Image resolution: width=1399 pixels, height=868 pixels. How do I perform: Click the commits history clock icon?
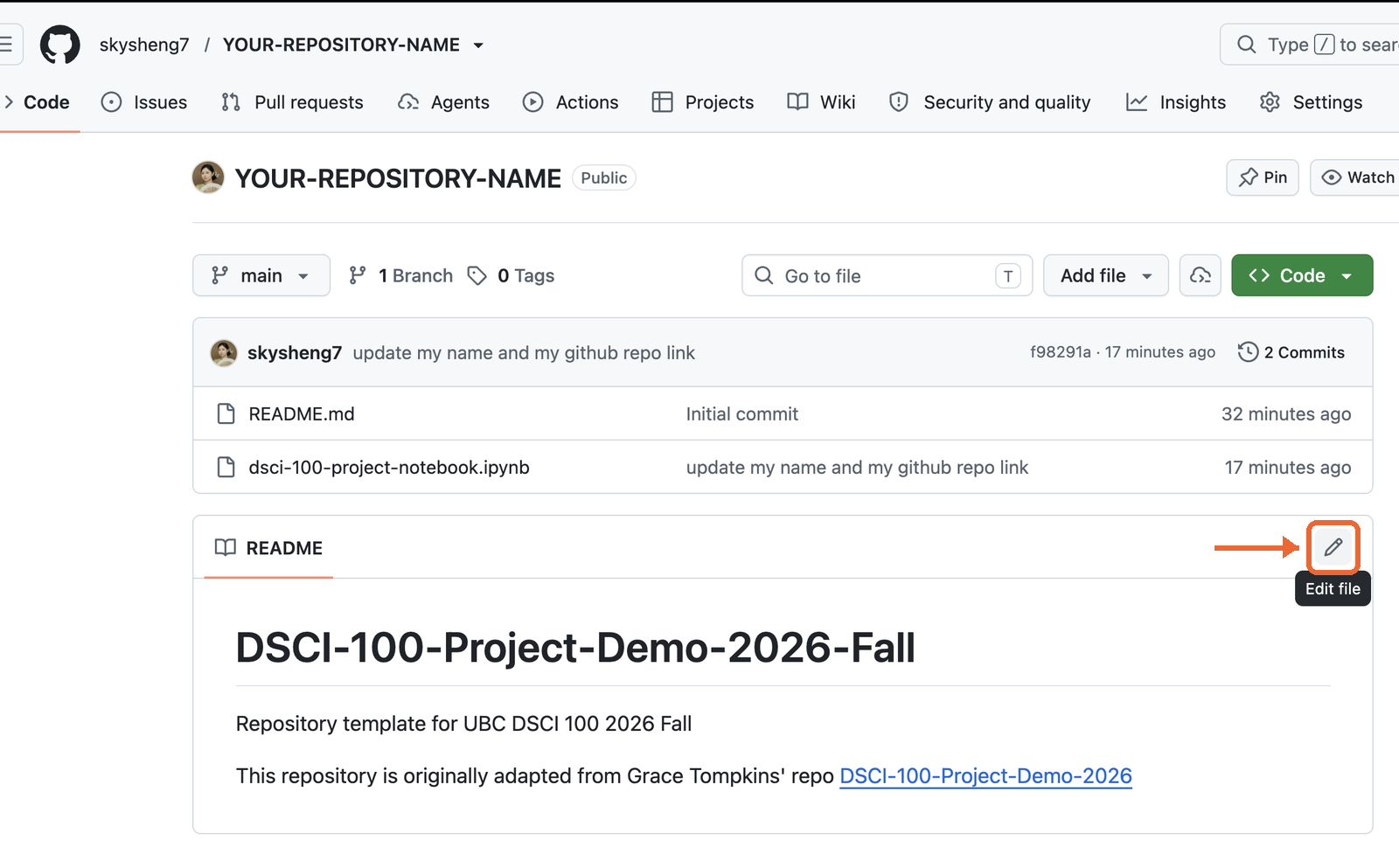(x=1248, y=351)
